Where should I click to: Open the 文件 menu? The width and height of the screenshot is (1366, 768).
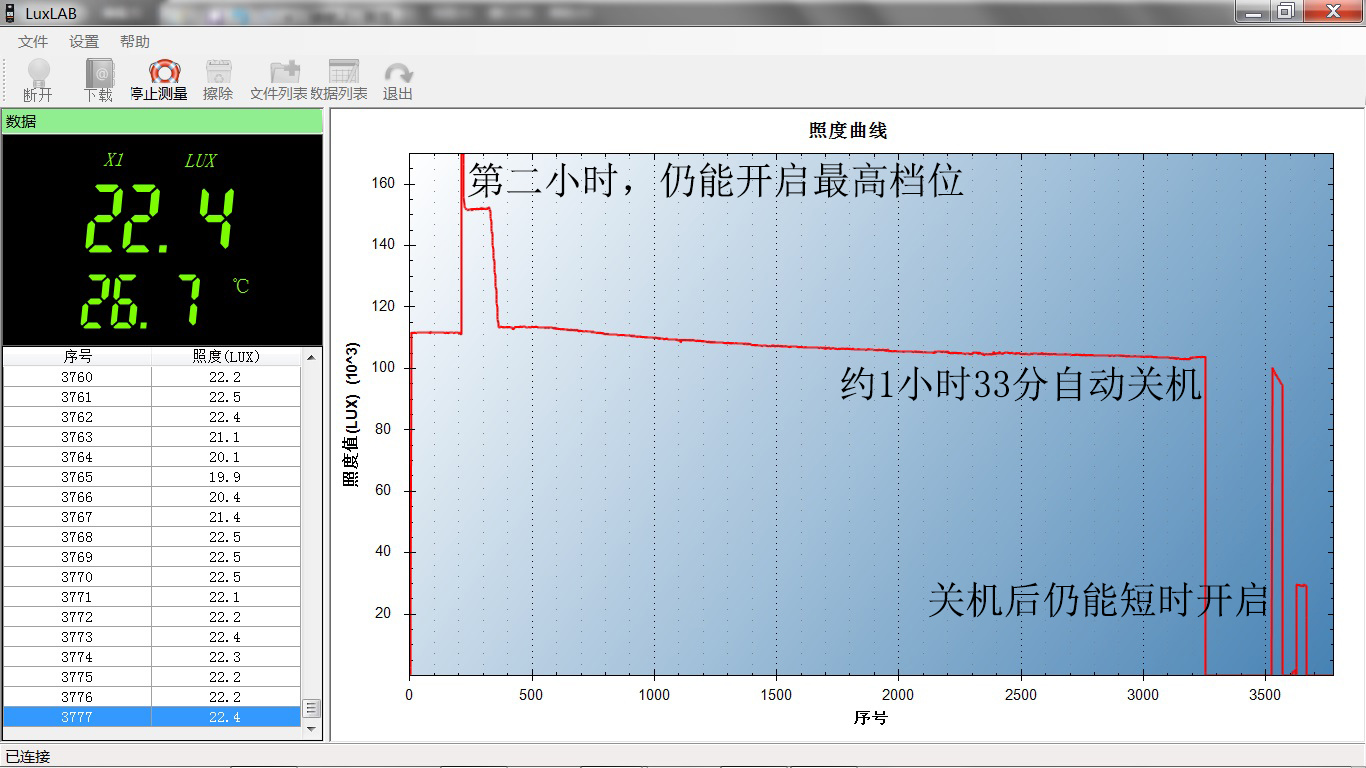coord(32,41)
